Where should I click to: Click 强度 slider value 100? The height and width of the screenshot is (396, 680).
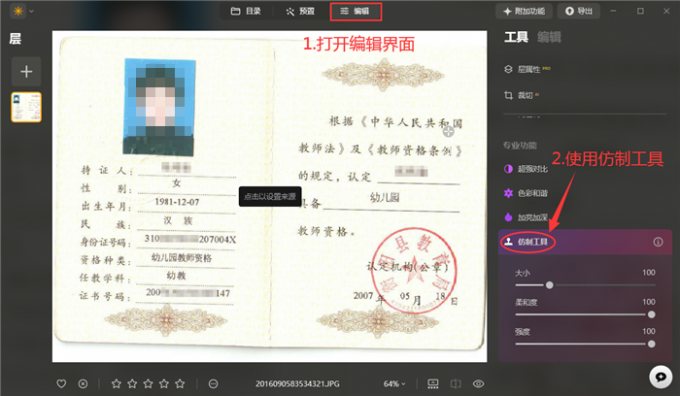(649, 331)
